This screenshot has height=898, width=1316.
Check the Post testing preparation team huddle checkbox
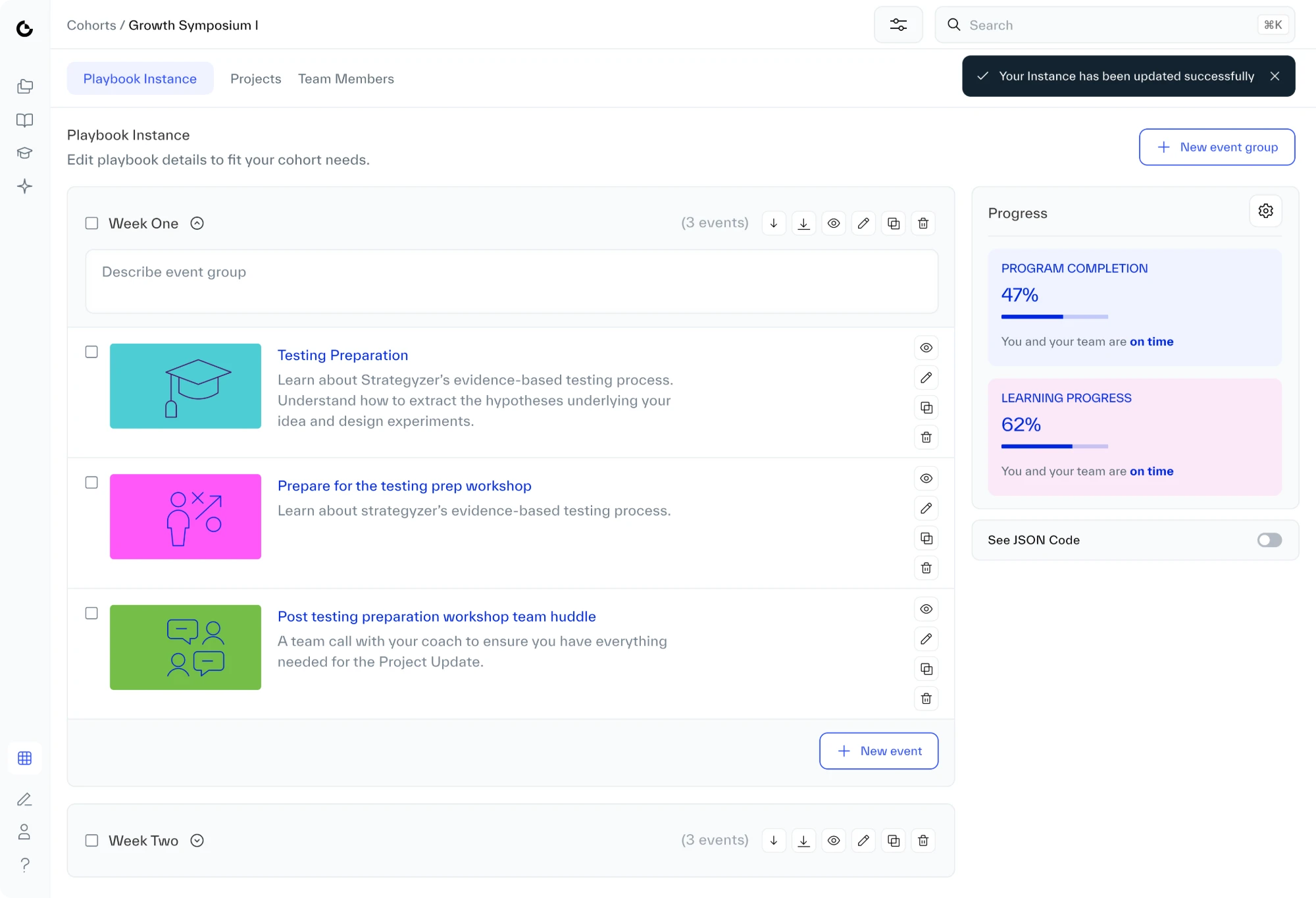click(91, 613)
